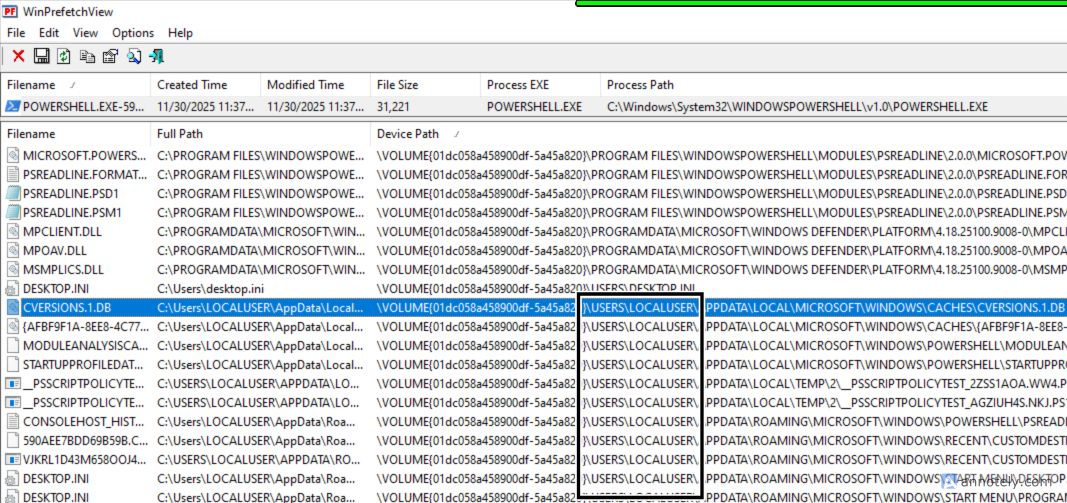1067x503 pixels.
Task: Click the file icon beside MICROSOFT.POWERS... row
Action: [12, 155]
